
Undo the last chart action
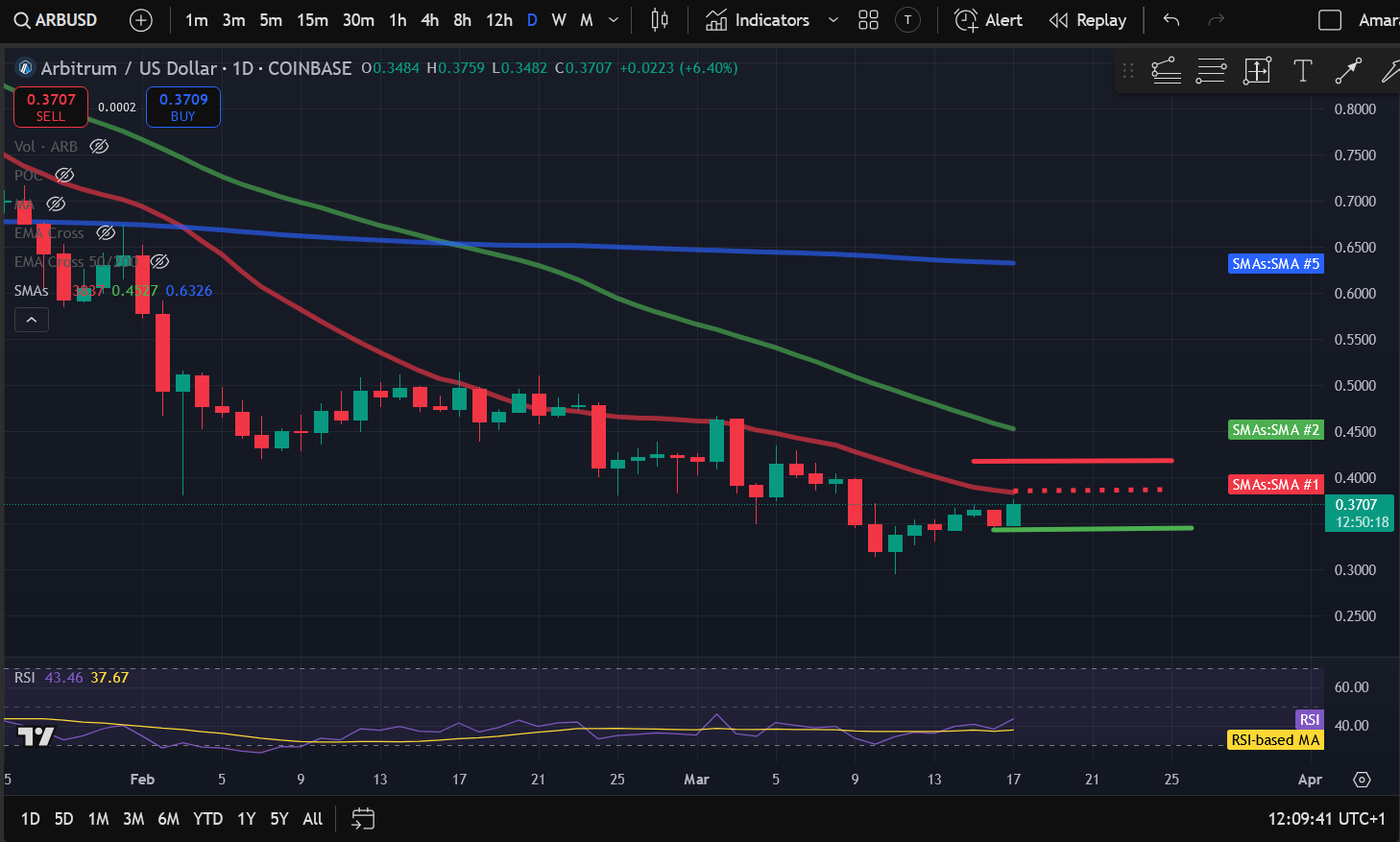click(1171, 20)
